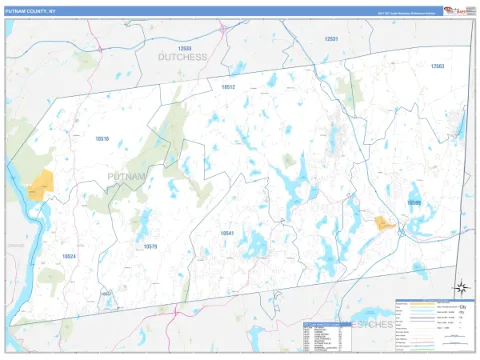Select ZIP code label 12533
Viewport: 480px width, 360px height.
[184, 49]
